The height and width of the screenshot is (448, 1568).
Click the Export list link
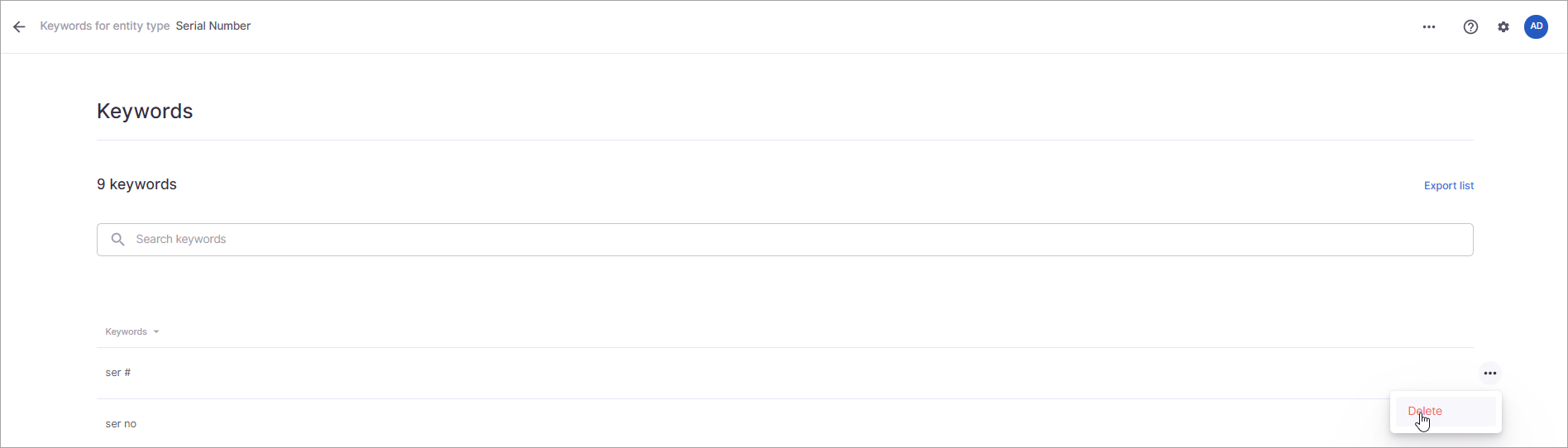coord(1448,186)
